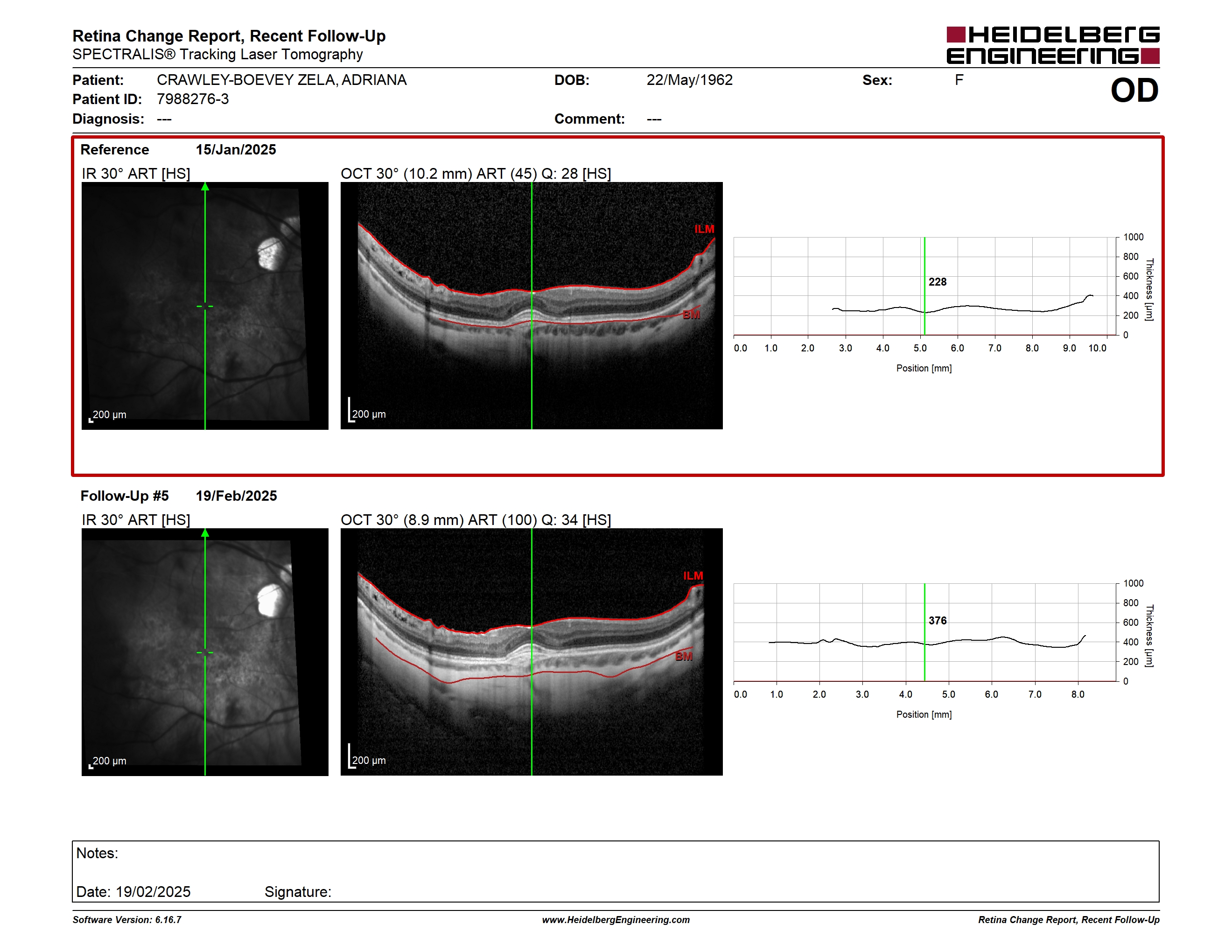Viewport: 1232px width, 952px height.
Task: Click the Patient ID 7988276-3
Action: click(x=193, y=99)
